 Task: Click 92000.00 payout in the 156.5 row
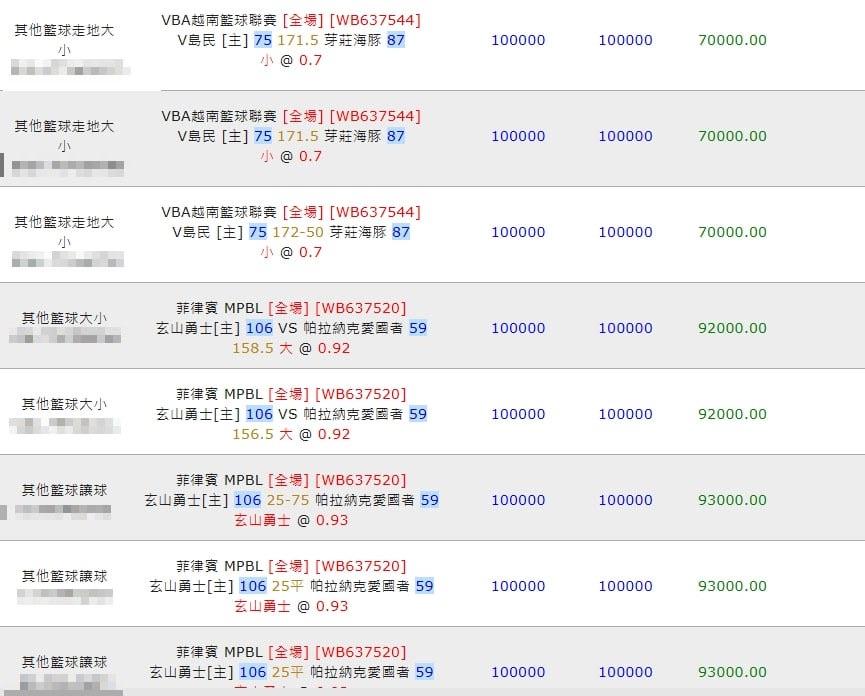tap(732, 414)
